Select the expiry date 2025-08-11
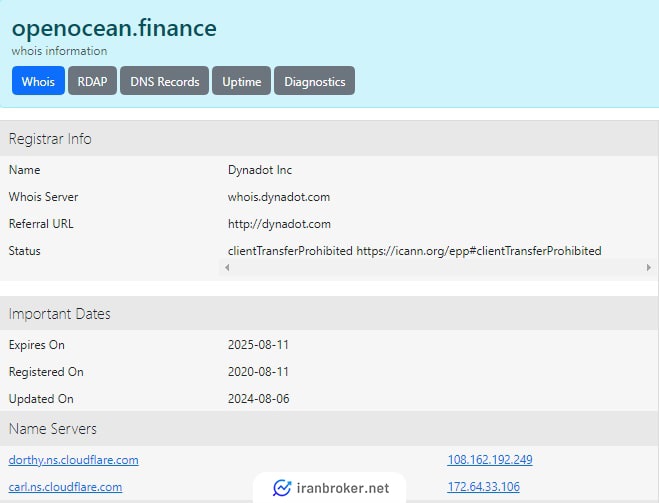The height and width of the screenshot is (503, 659). pyautogui.click(x=258, y=345)
